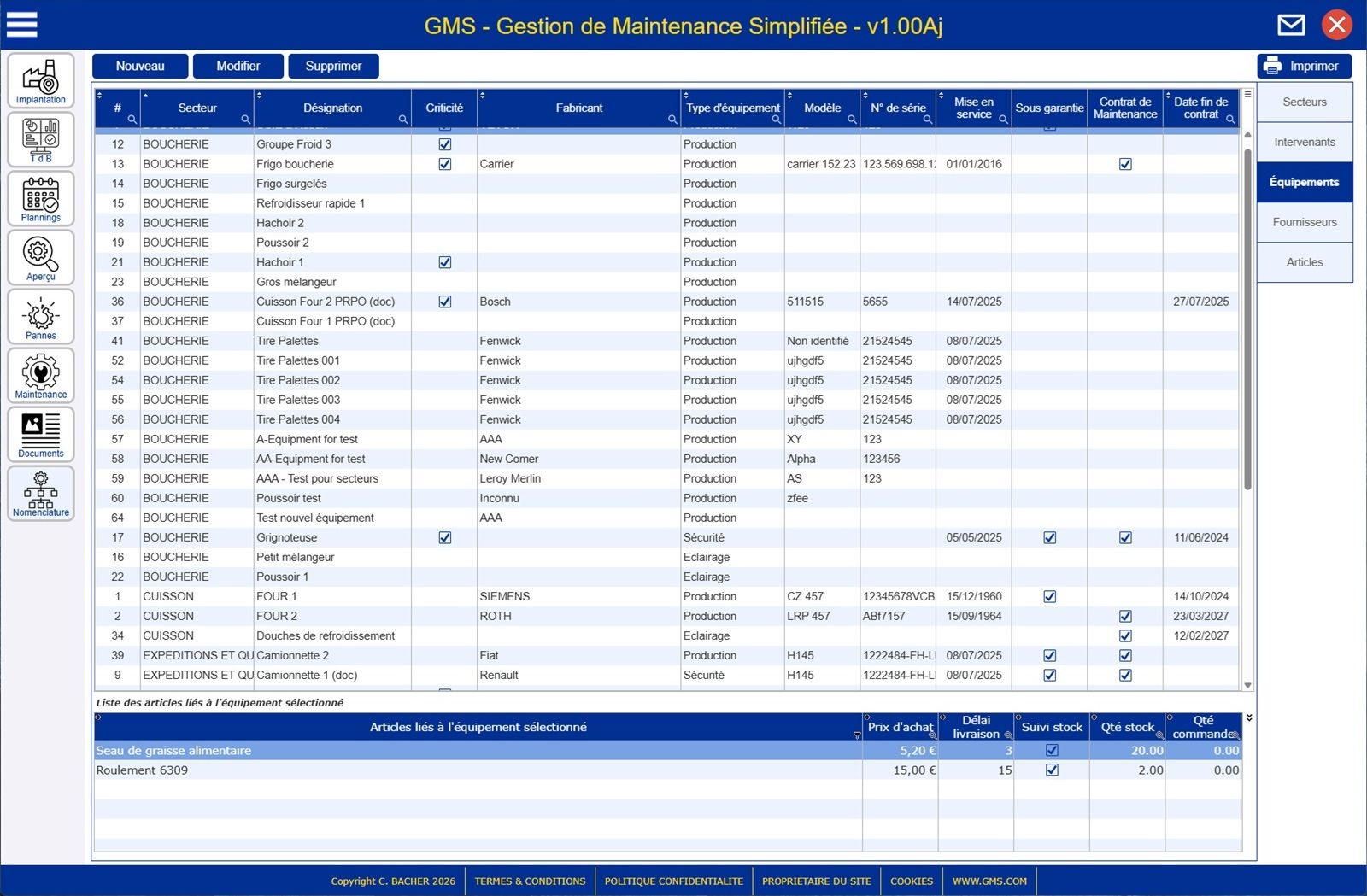Toggle Sous garantie checkbox for Grignoteuse

(1050, 538)
